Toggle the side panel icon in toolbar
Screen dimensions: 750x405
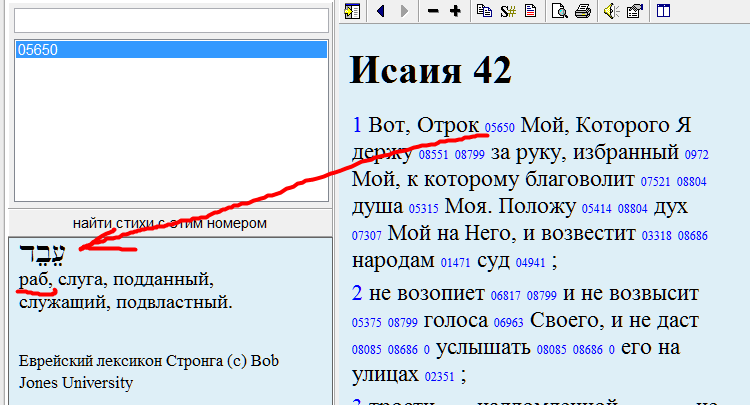[x=352, y=11]
